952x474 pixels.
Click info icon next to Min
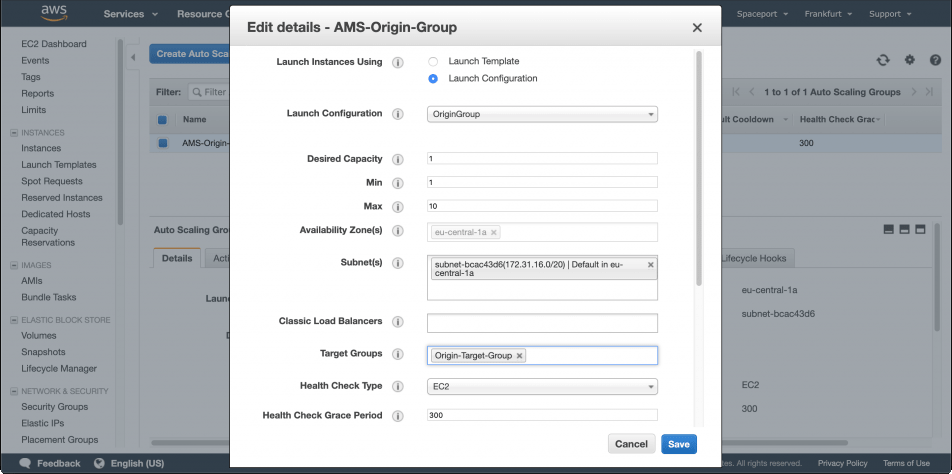click(x=398, y=183)
